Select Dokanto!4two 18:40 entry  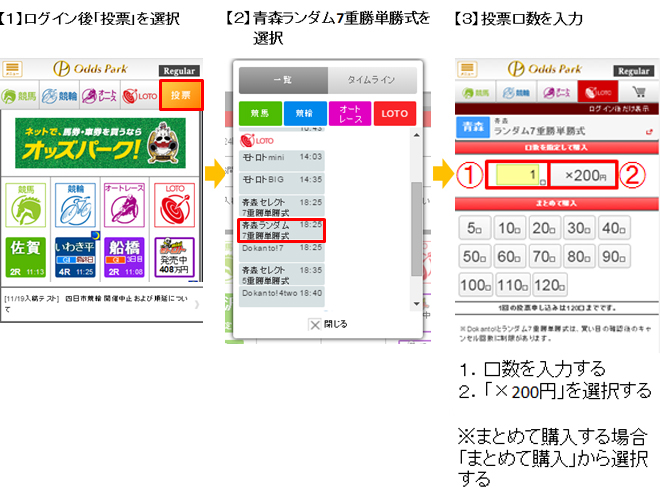pos(282,296)
